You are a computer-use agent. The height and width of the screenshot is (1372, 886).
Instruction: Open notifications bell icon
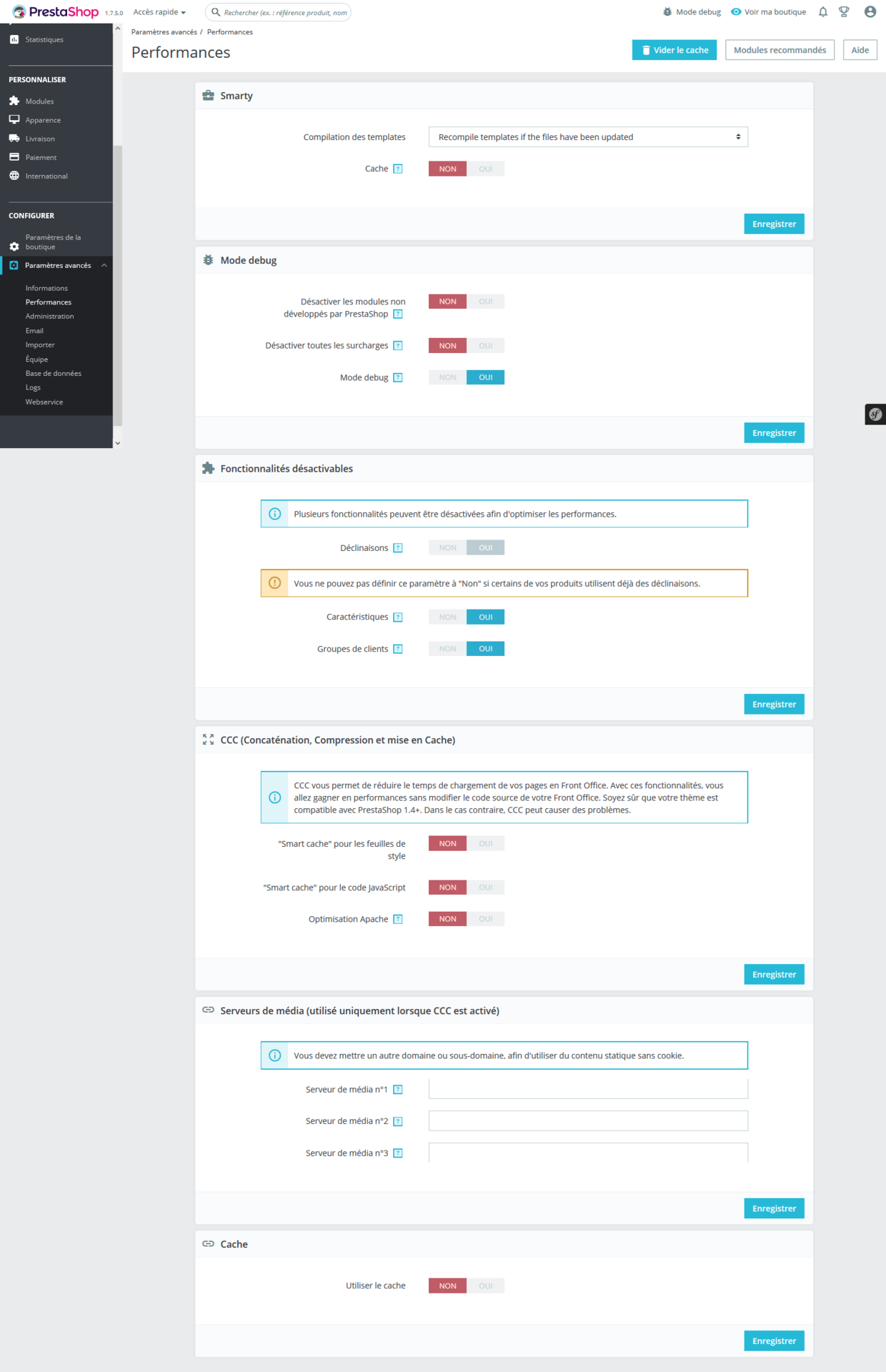click(823, 12)
